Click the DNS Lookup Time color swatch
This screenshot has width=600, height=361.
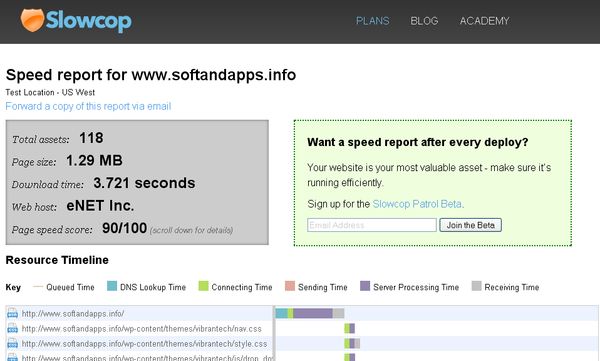click(112, 286)
